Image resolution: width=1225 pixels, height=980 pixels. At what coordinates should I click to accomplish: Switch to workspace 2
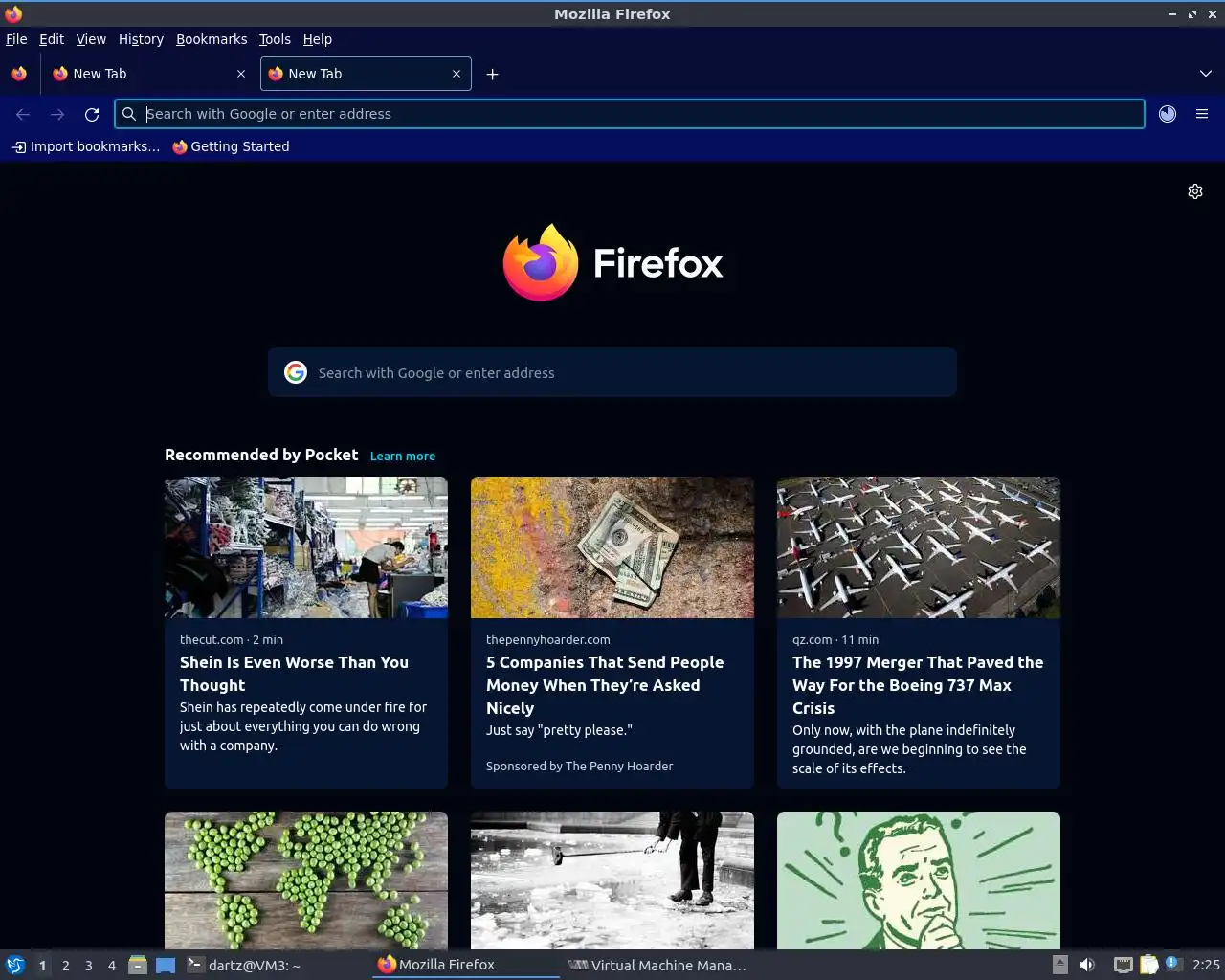[65, 966]
